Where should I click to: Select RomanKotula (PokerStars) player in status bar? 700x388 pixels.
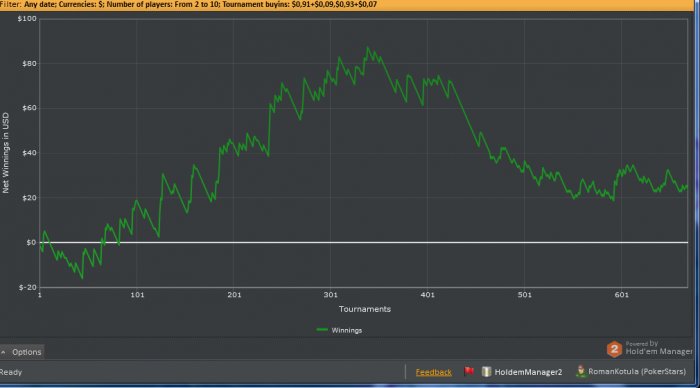point(637,371)
